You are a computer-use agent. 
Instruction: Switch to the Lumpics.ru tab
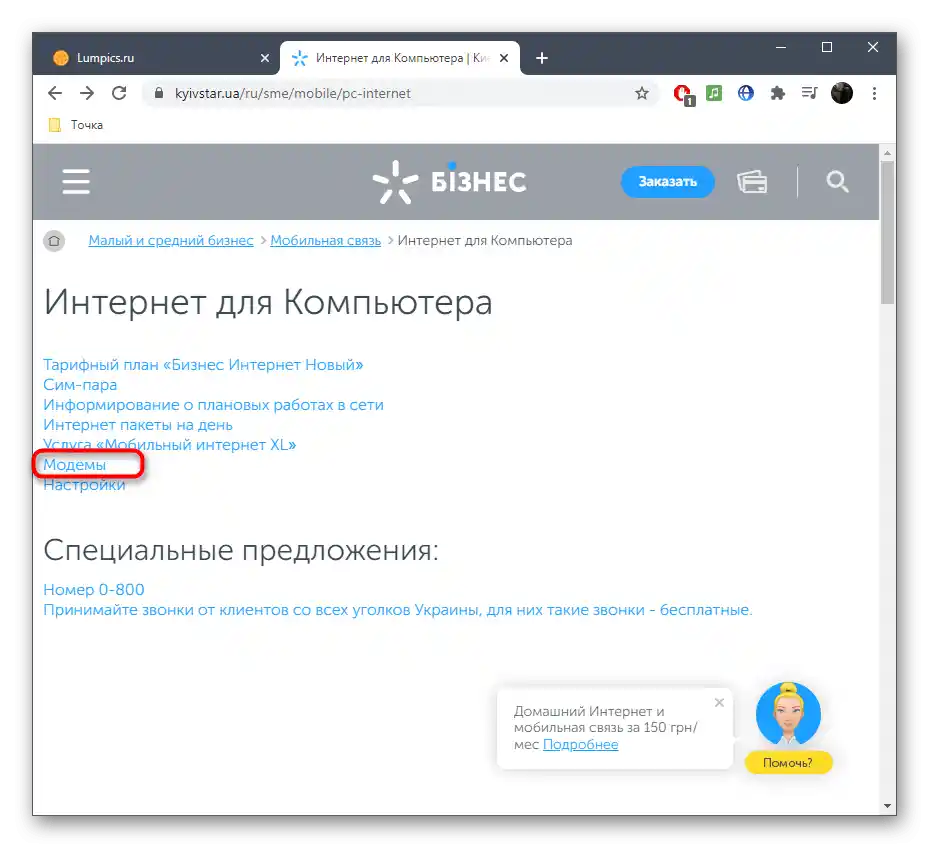[156, 58]
